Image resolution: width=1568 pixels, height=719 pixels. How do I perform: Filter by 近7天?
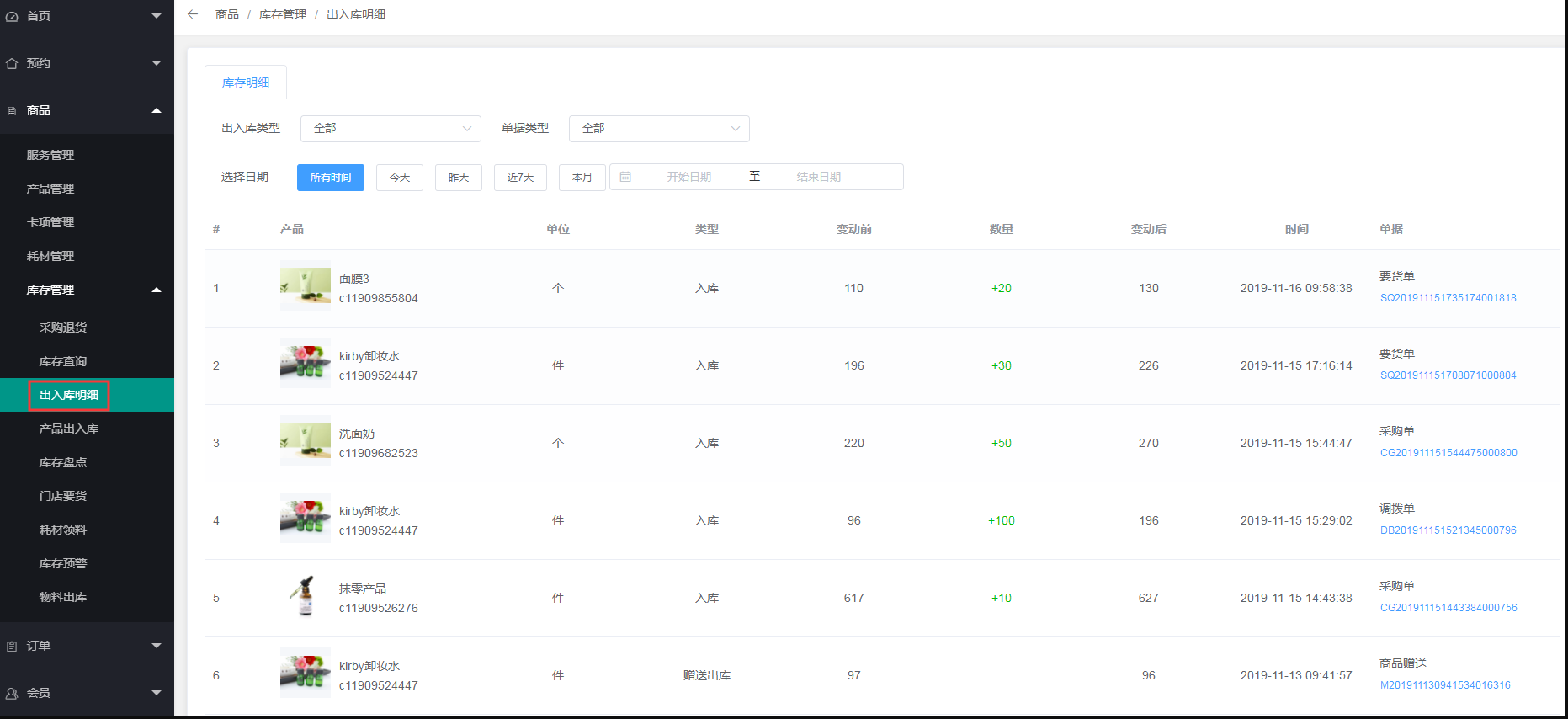point(520,178)
